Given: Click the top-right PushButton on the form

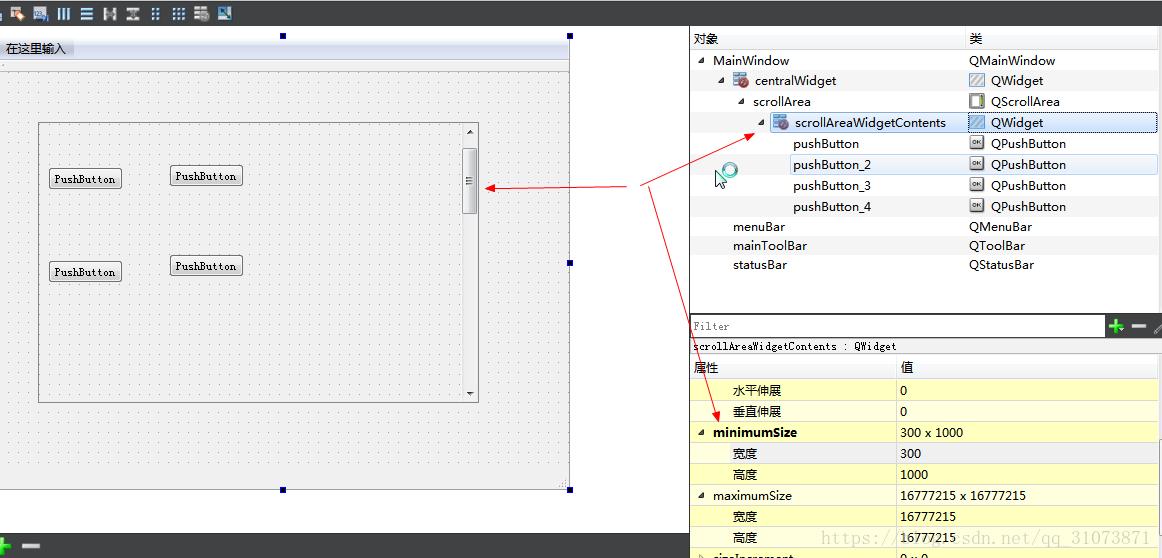Looking at the screenshot, I should point(206,176).
